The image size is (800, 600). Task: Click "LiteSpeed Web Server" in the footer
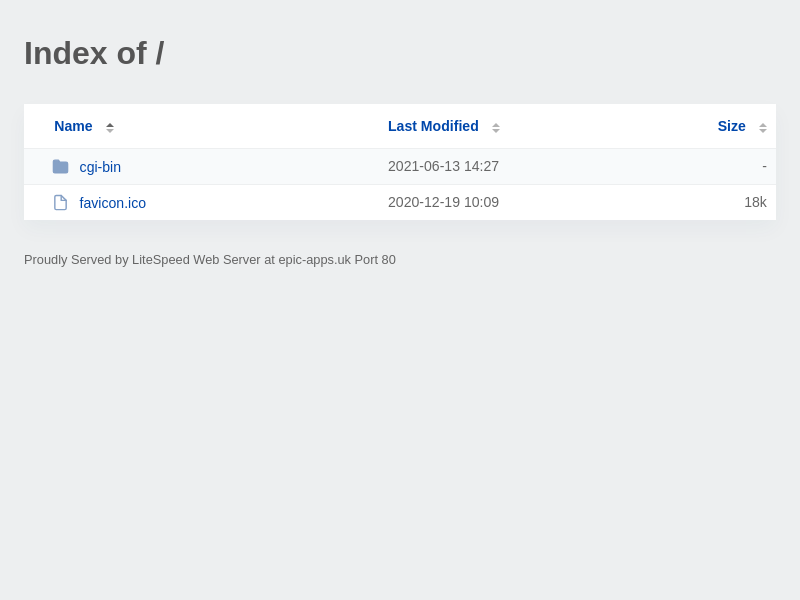click(x=196, y=260)
